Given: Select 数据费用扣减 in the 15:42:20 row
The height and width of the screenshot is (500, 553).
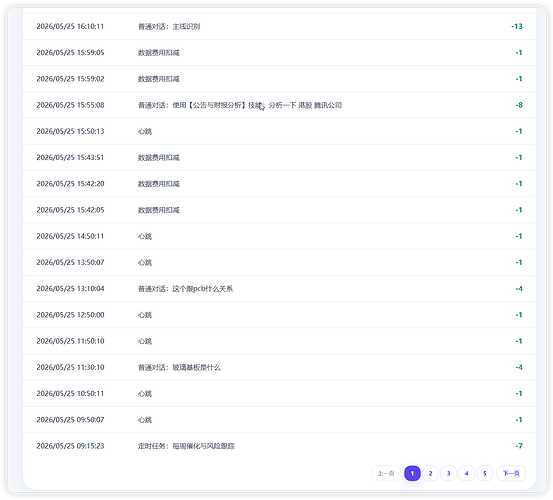Looking at the screenshot, I should click(159, 184).
